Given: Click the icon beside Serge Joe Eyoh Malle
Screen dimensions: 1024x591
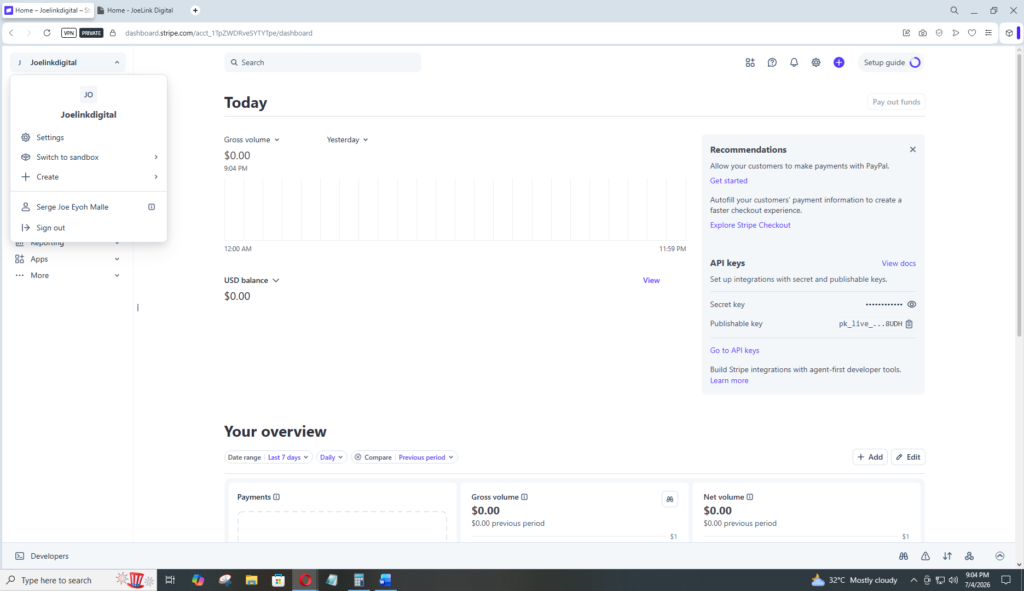Looking at the screenshot, I should tap(152, 207).
